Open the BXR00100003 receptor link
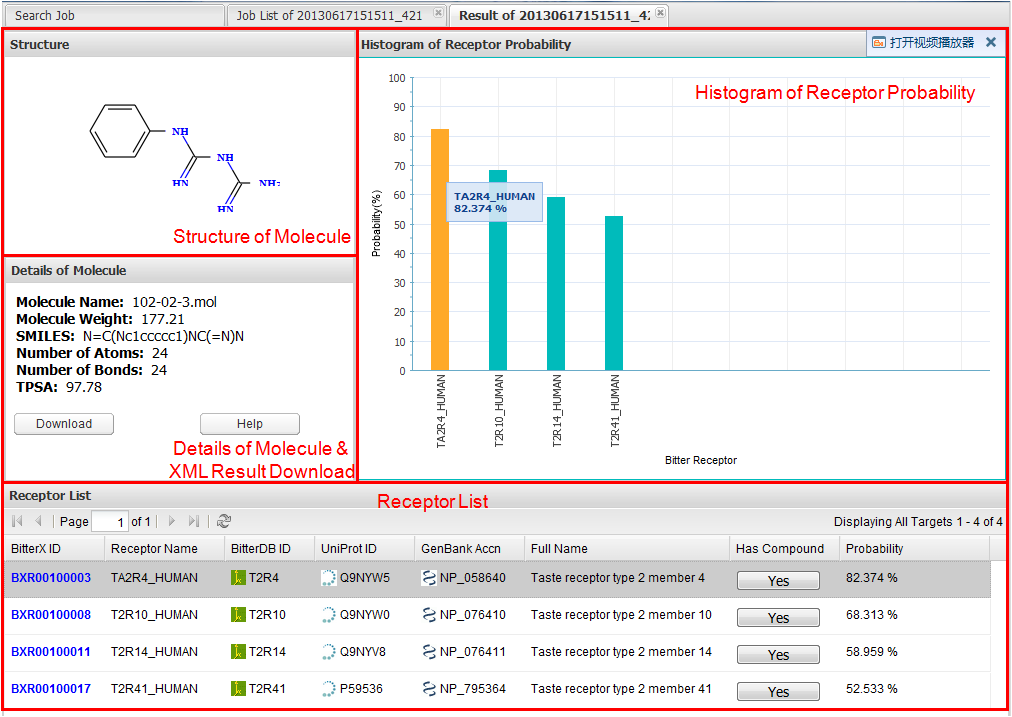The image size is (1012, 717). [x=51, y=578]
